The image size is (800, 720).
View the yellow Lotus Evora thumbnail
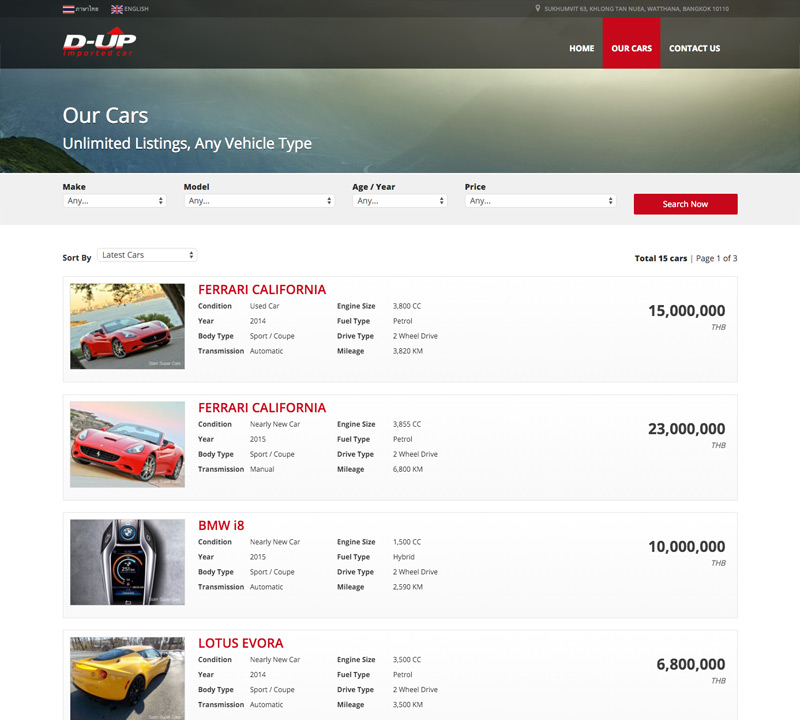coord(128,678)
